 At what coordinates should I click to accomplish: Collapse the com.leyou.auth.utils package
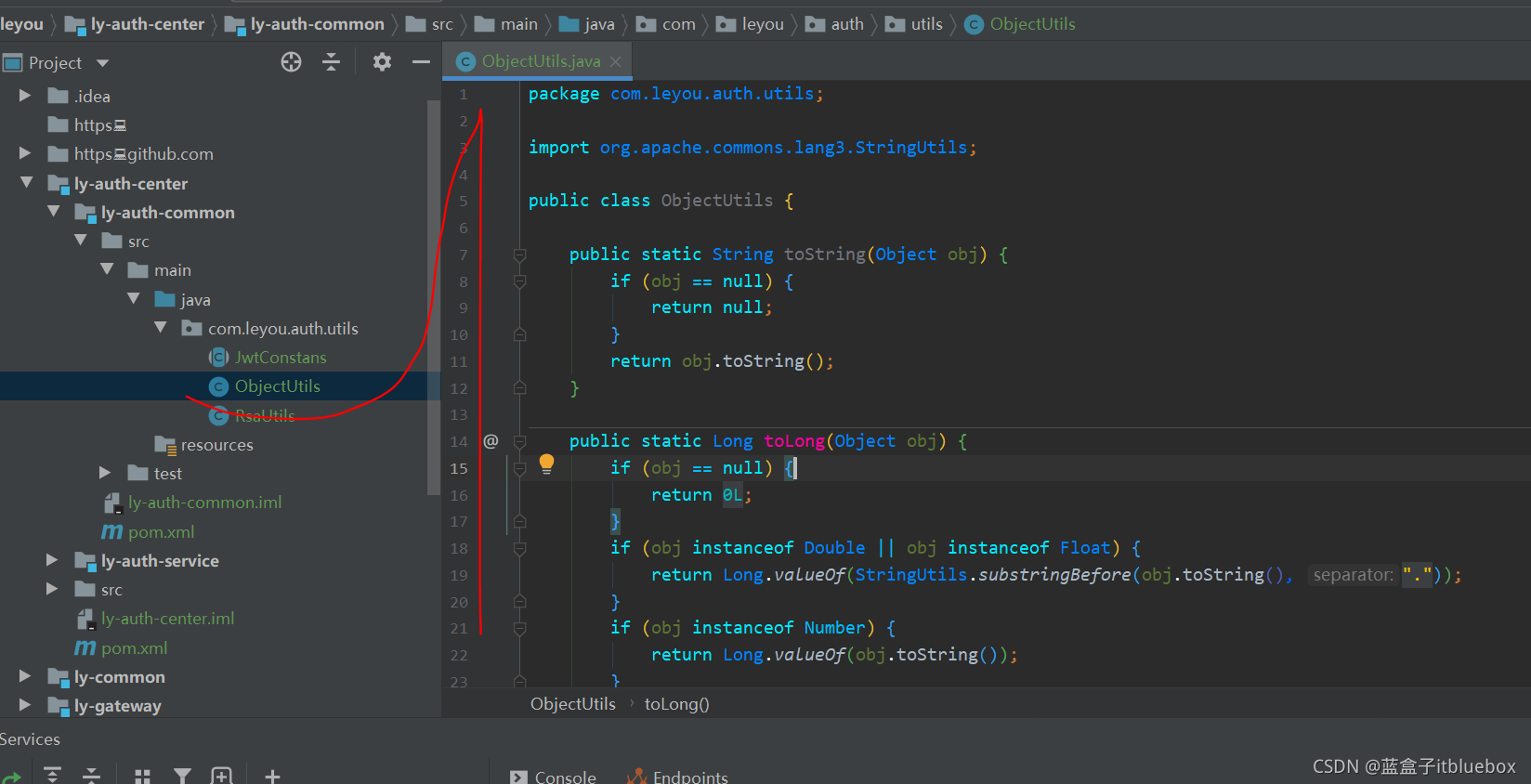(x=161, y=328)
